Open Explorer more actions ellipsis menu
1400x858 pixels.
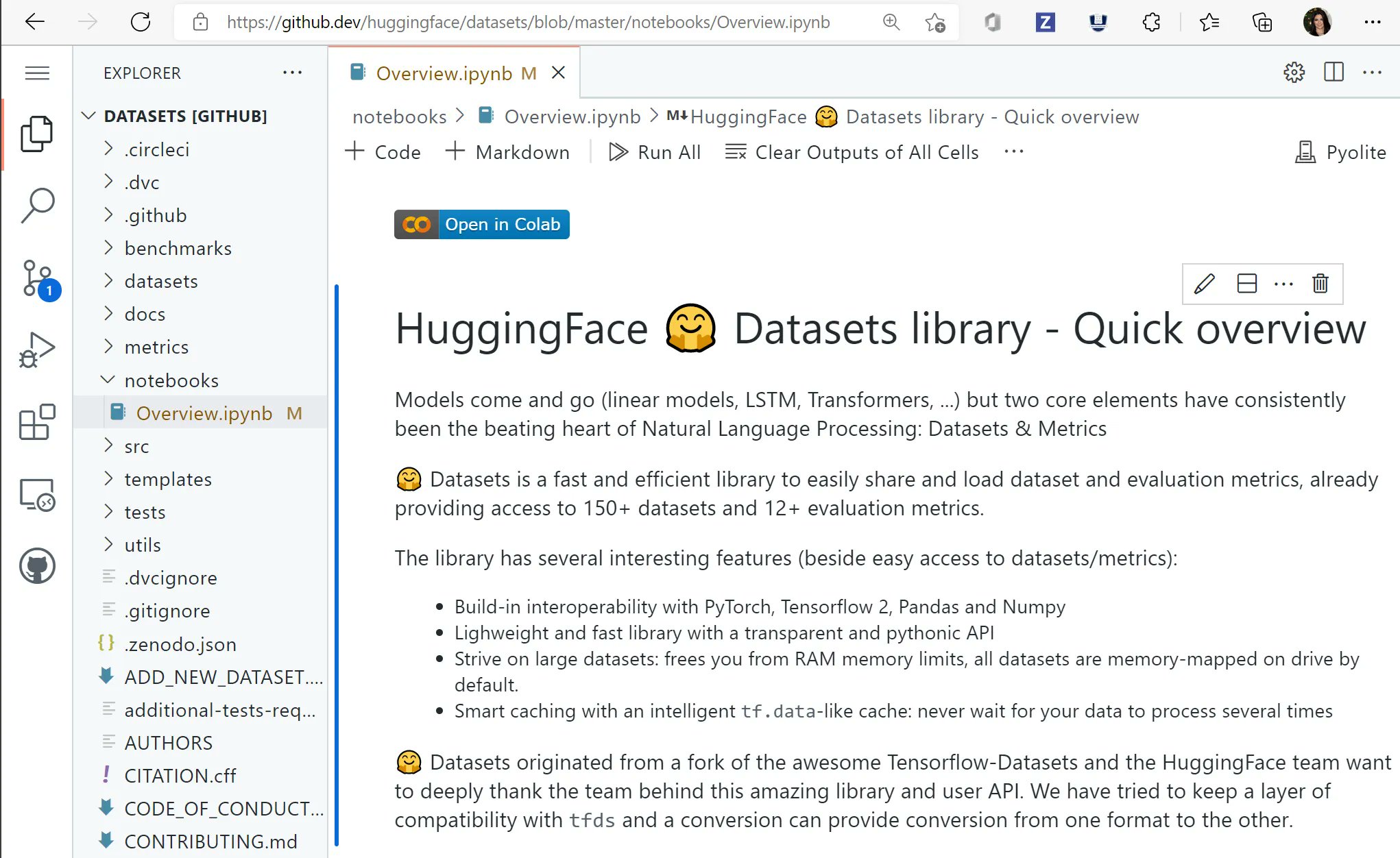(292, 73)
